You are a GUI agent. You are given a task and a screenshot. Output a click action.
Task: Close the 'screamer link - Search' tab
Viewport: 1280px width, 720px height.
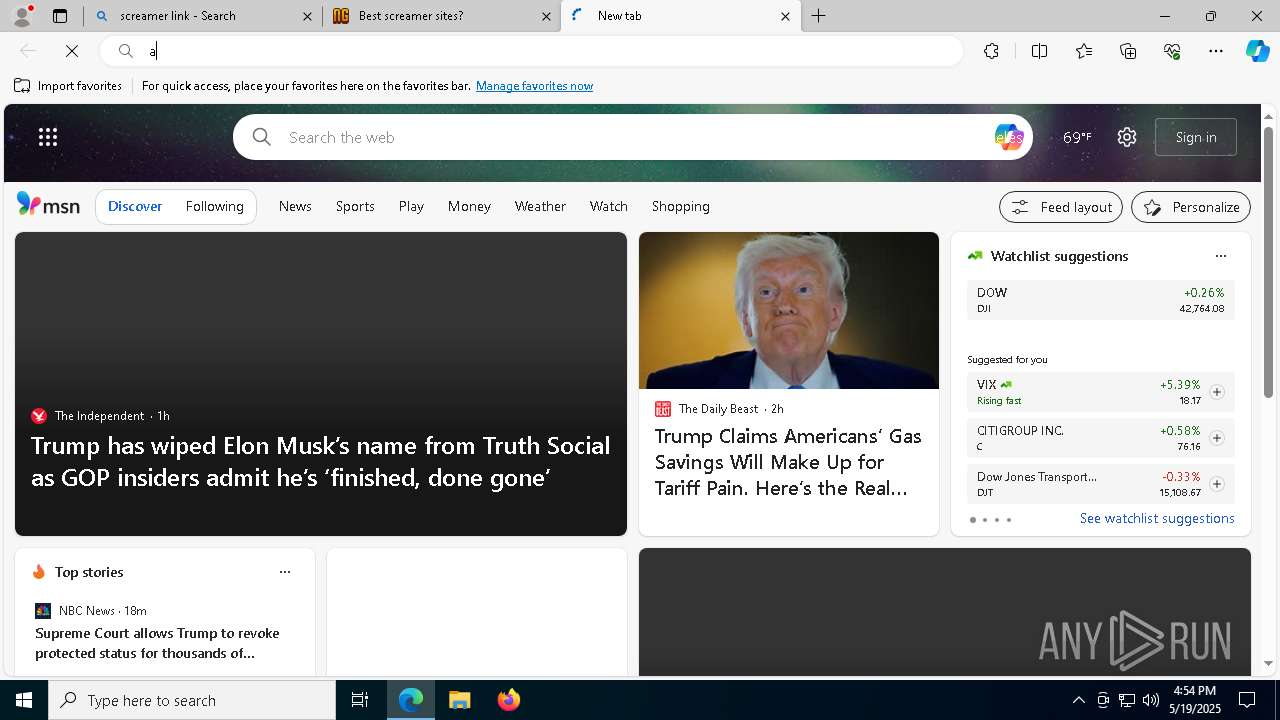tap(308, 16)
